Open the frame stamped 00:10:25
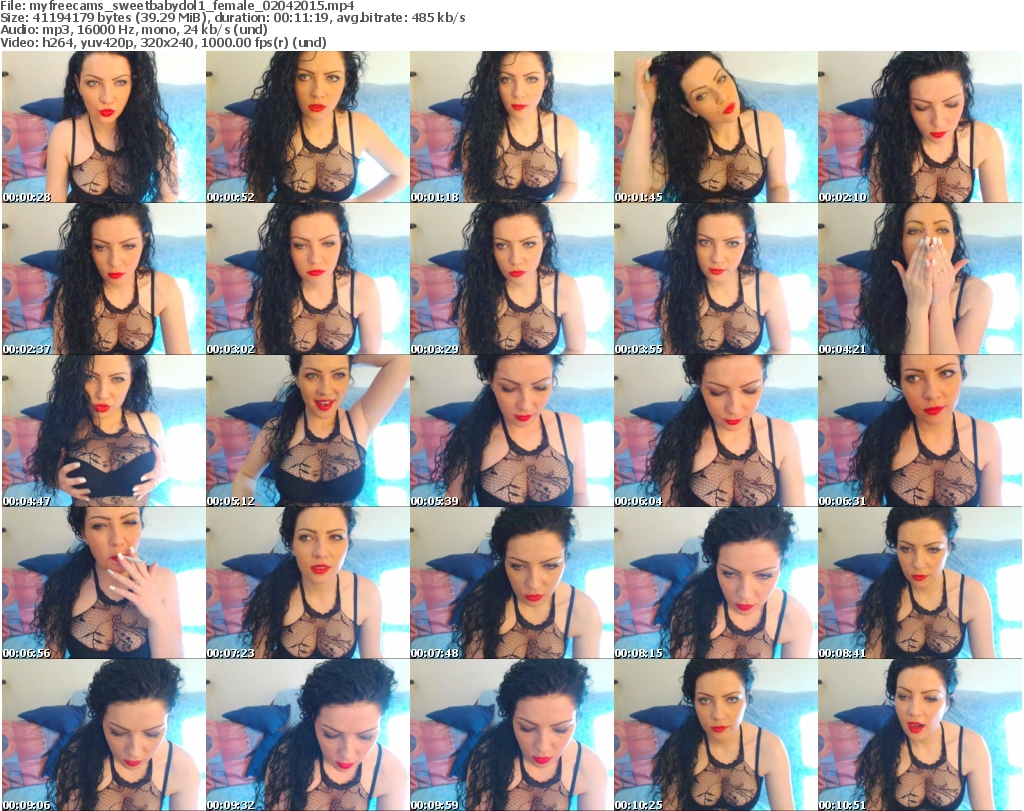1024x811 pixels. coord(715,735)
